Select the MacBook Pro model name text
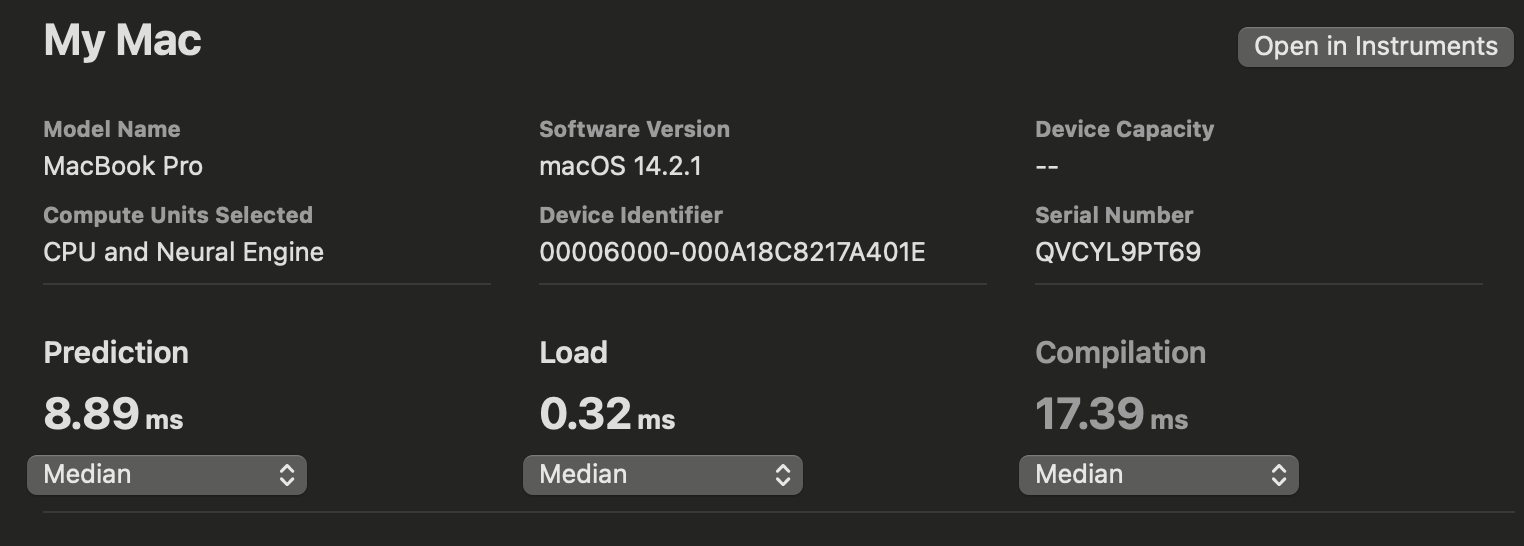 tap(123, 166)
